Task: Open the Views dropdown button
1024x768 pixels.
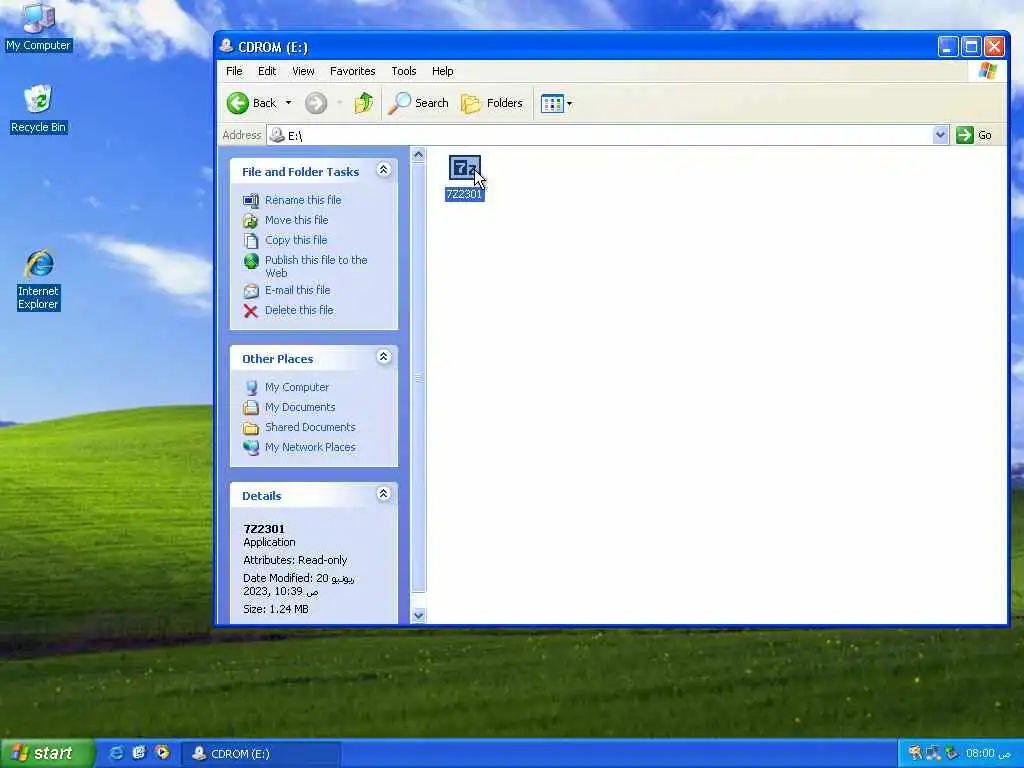Action: tap(556, 103)
